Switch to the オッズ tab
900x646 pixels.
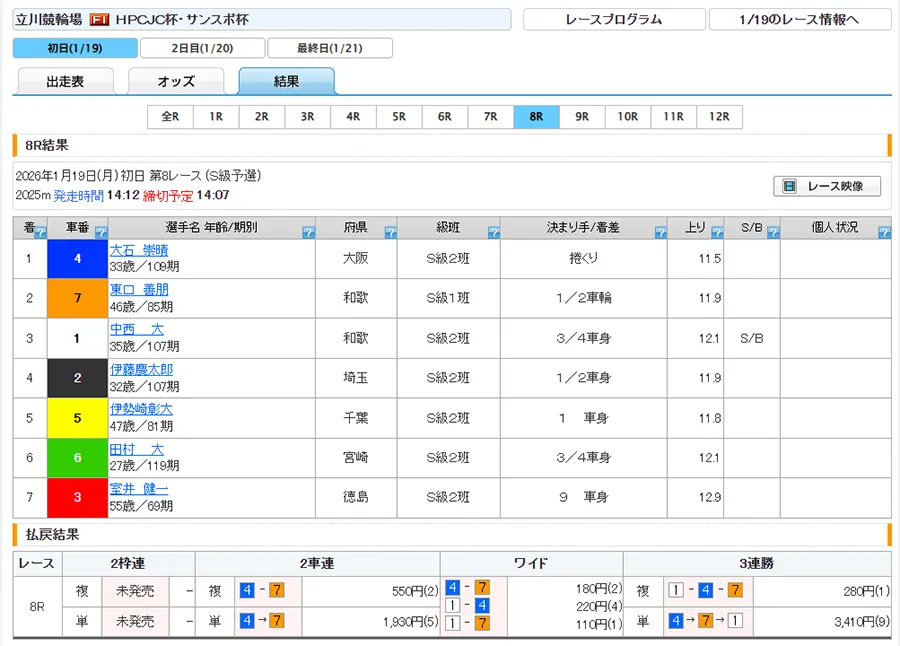[x=176, y=82]
